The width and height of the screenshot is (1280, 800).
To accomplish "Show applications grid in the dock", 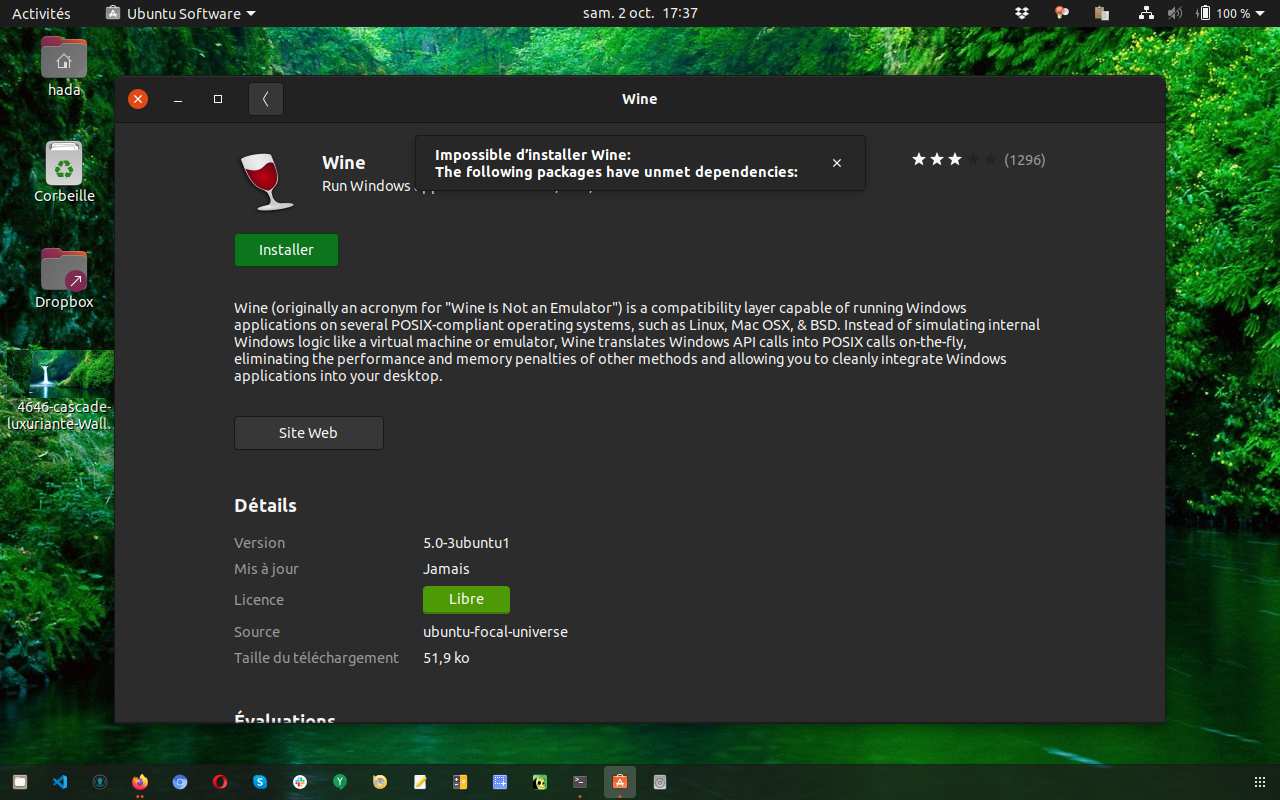I will 1259,782.
